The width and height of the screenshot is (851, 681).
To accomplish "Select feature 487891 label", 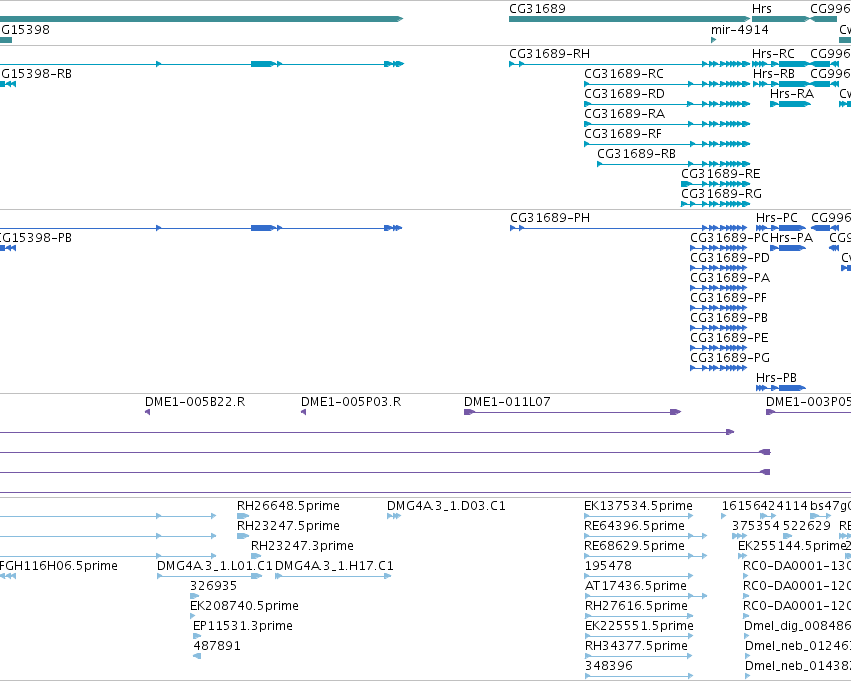I will [217, 646].
